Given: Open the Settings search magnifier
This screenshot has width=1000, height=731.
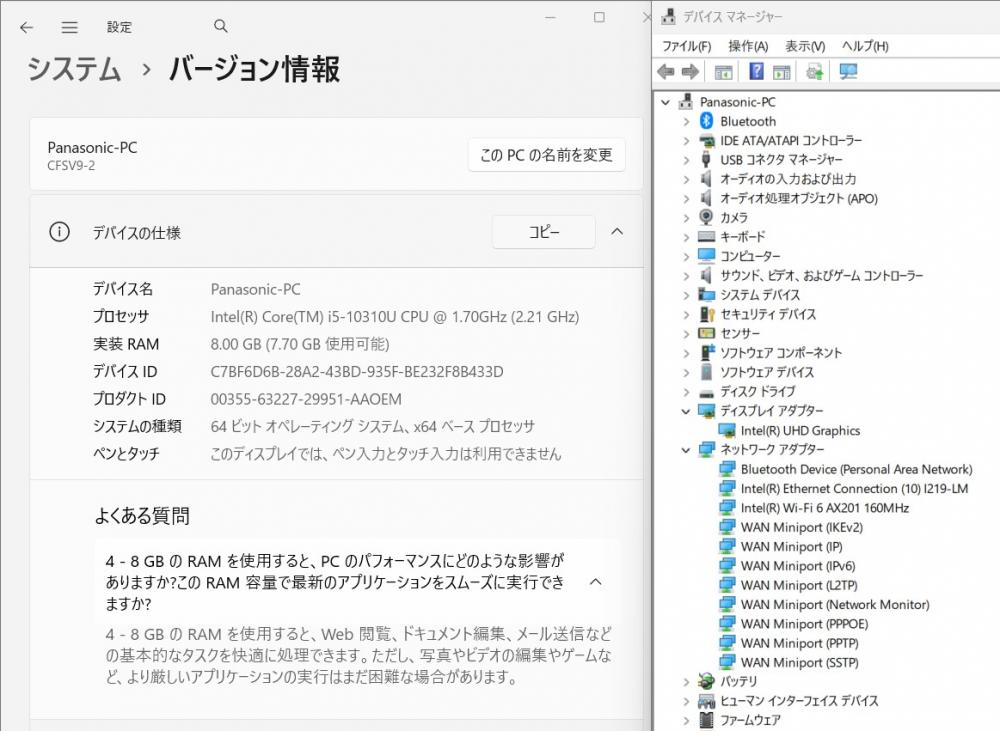Looking at the screenshot, I should point(221,26).
